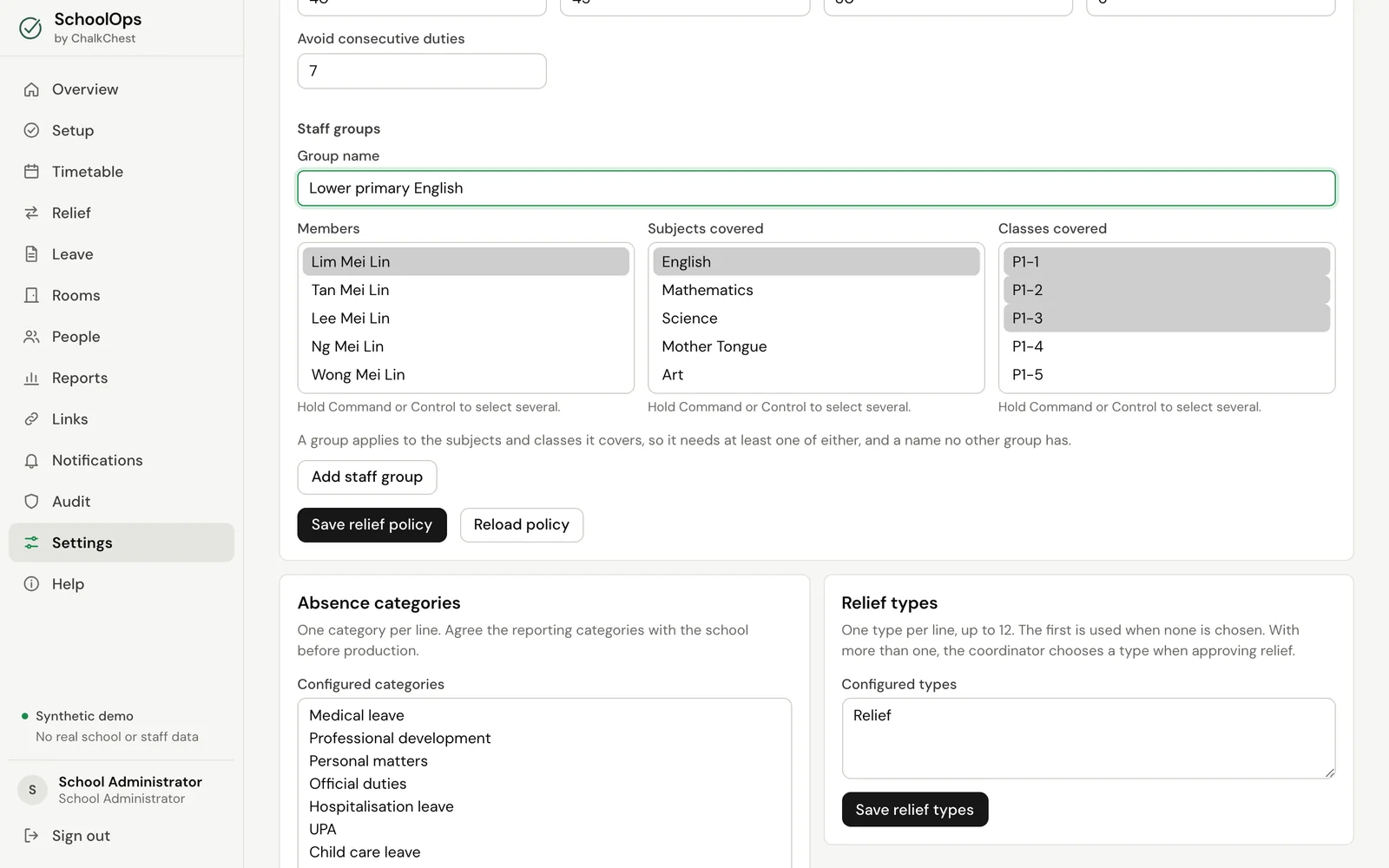Click the SchoolOps checkmark logo icon
The image size is (1389, 868).
point(30,28)
